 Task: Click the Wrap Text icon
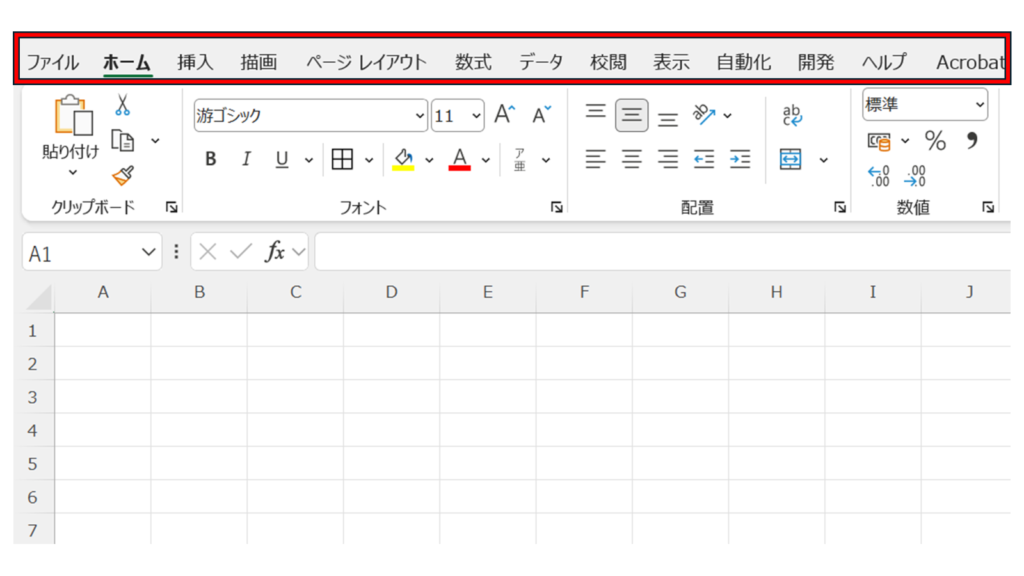pyautogui.click(x=792, y=115)
